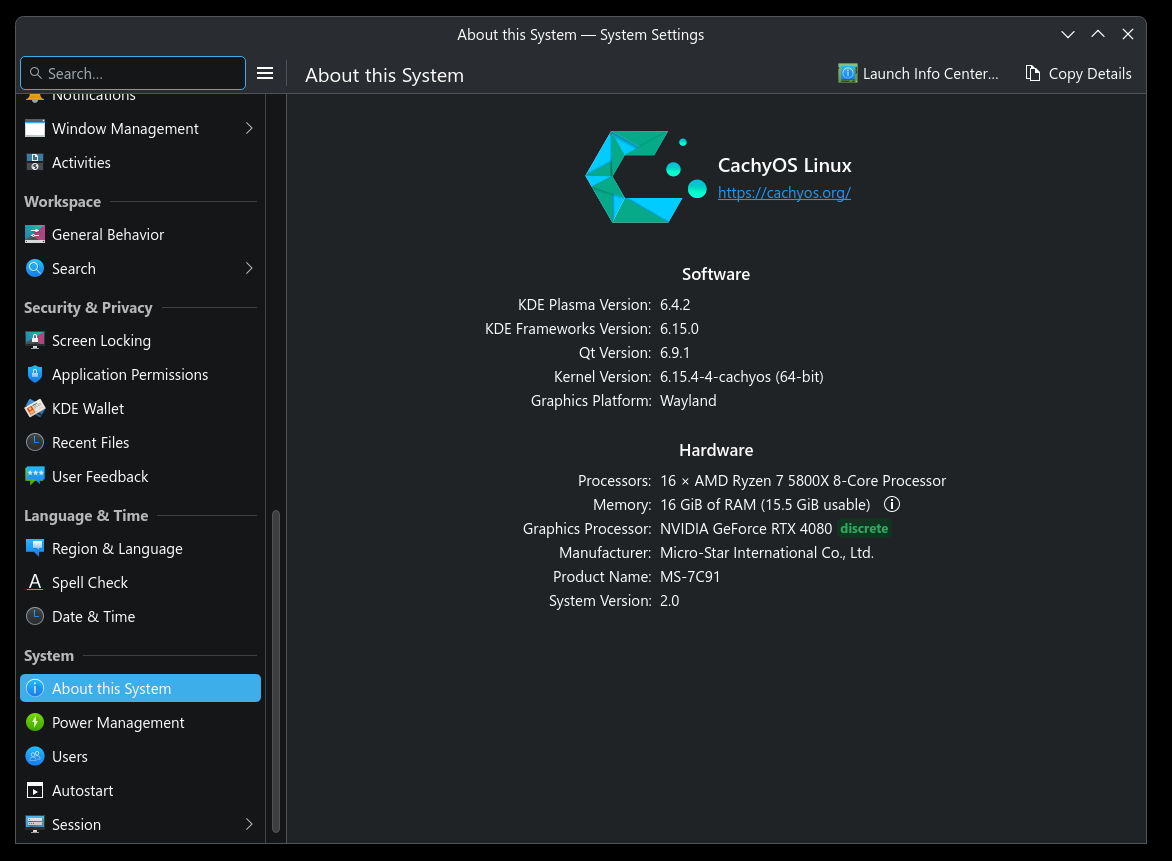Click kernel version '6.15.4-4-cachyos (64-bit)'

tap(741, 377)
